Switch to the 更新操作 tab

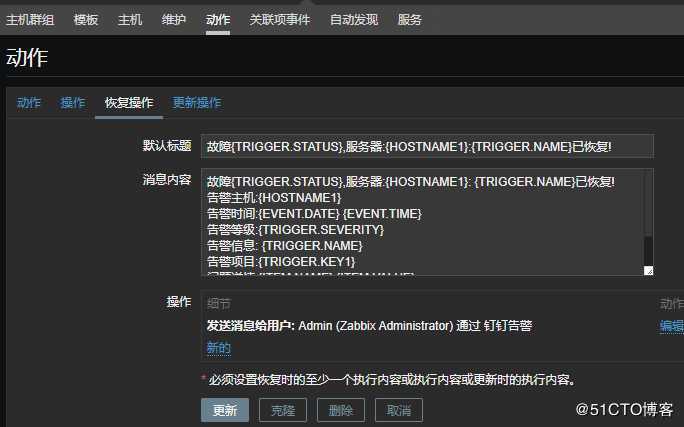click(x=197, y=102)
